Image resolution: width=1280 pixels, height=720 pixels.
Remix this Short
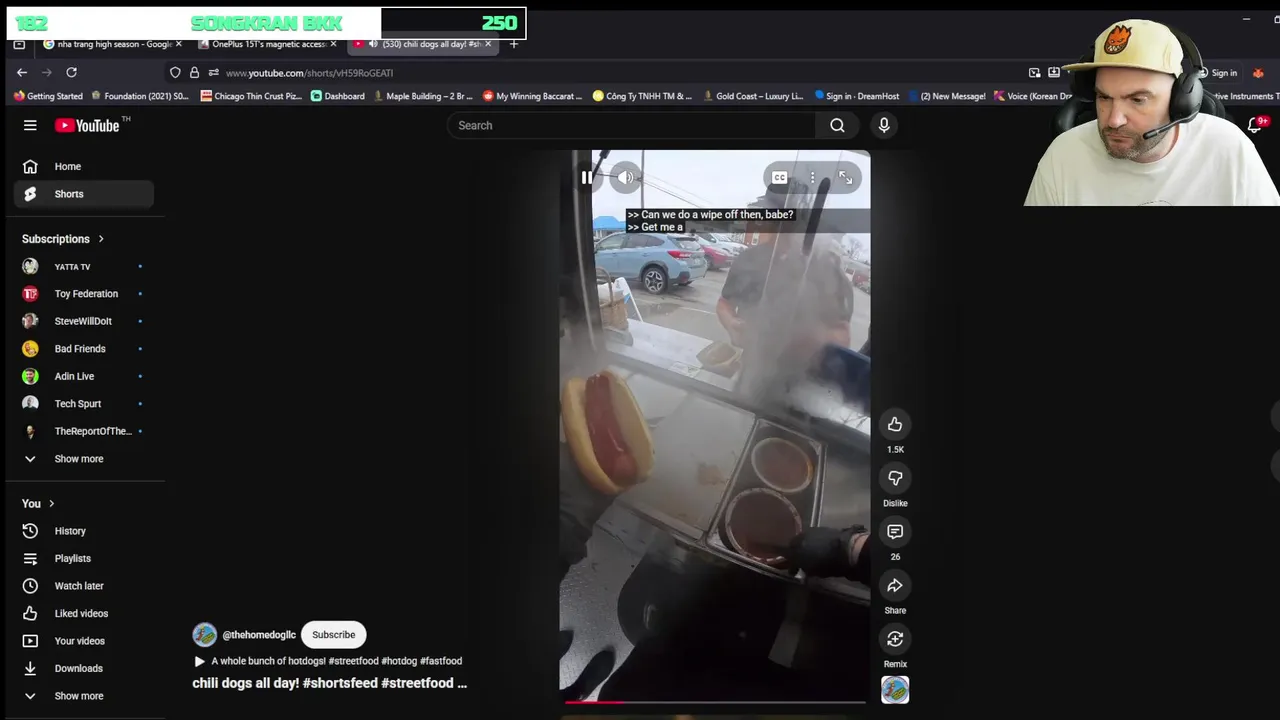point(895,639)
